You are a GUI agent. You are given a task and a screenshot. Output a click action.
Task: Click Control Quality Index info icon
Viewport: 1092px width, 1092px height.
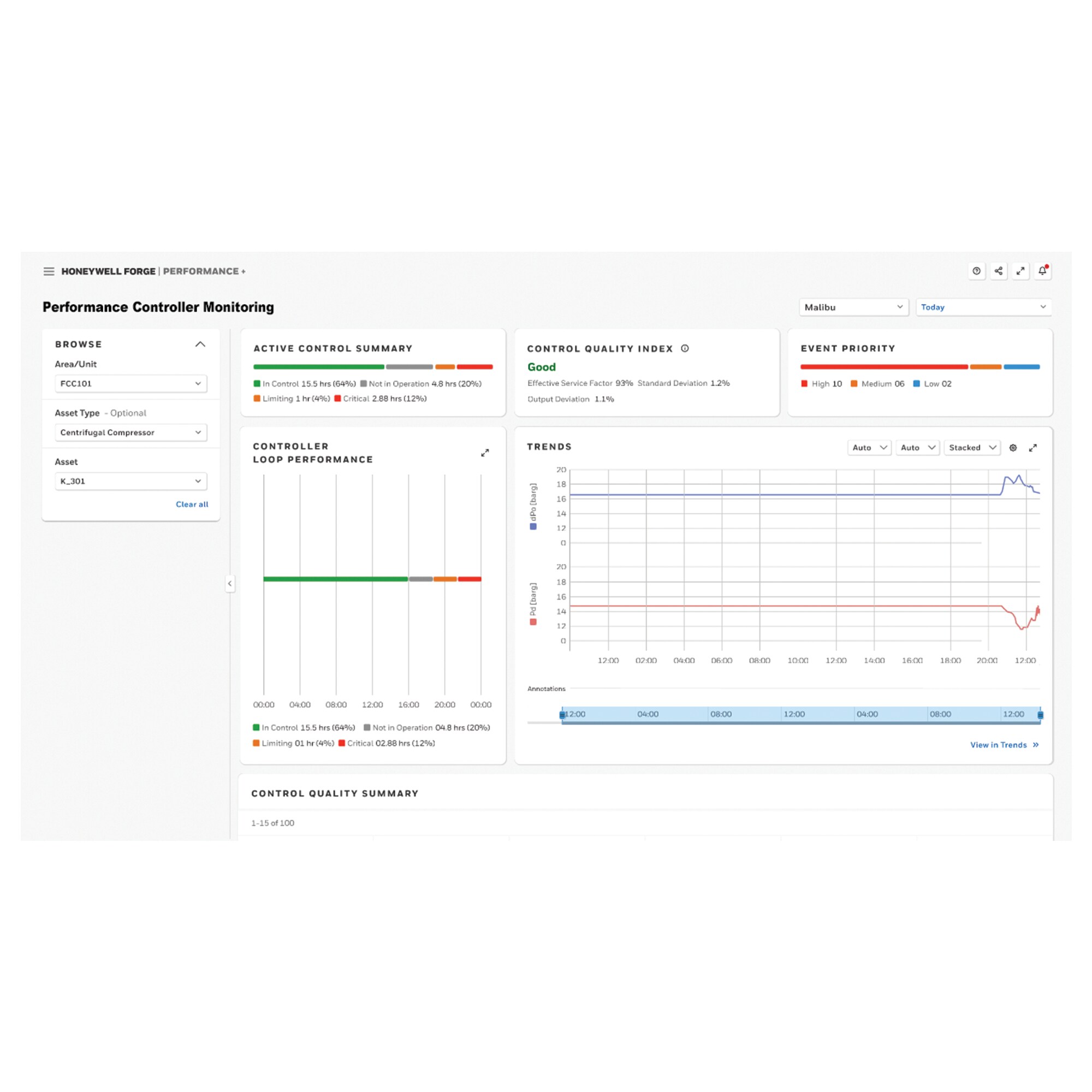[685, 349]
